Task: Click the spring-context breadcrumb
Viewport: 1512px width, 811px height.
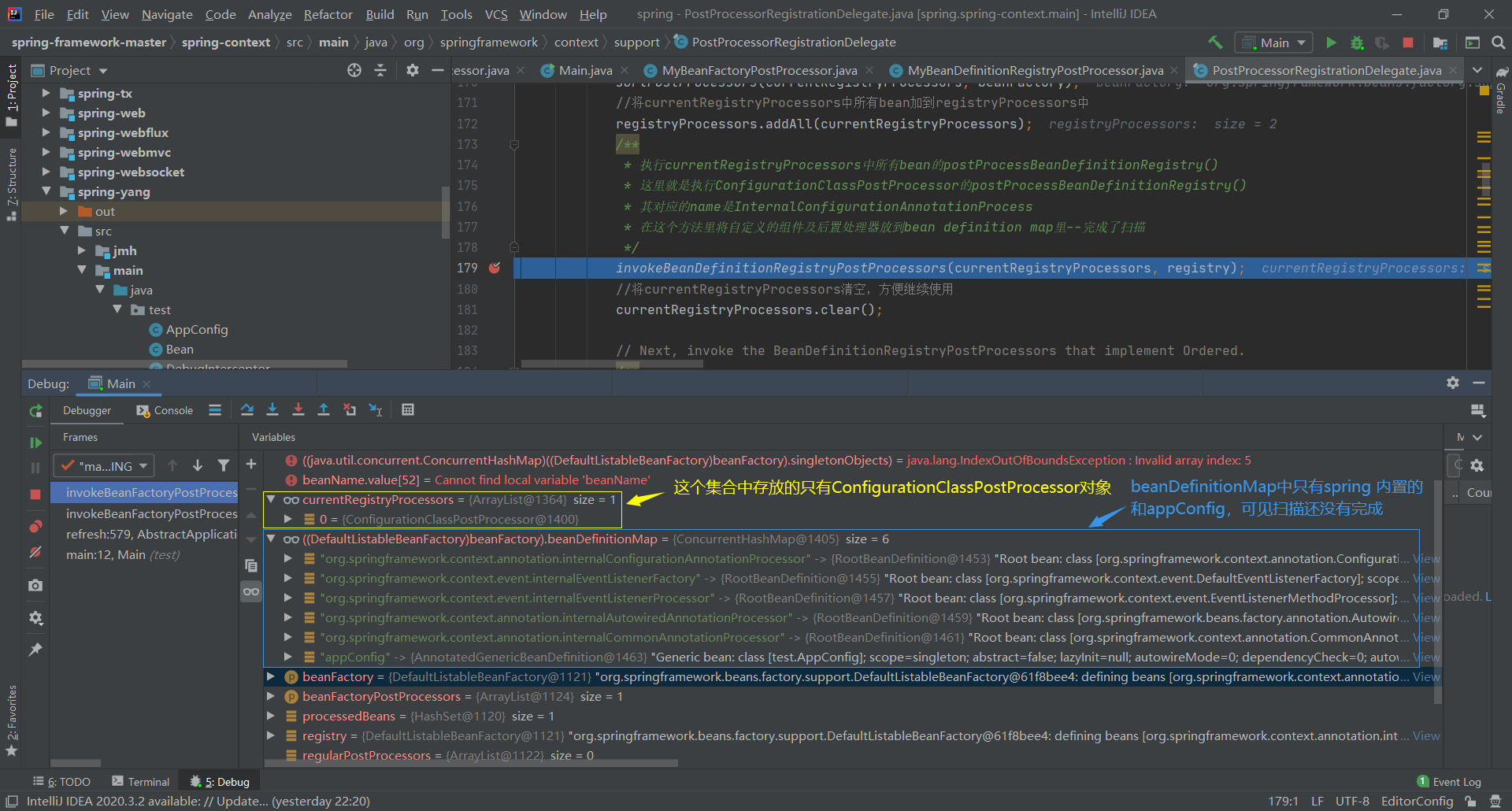Action: point(226,42)
